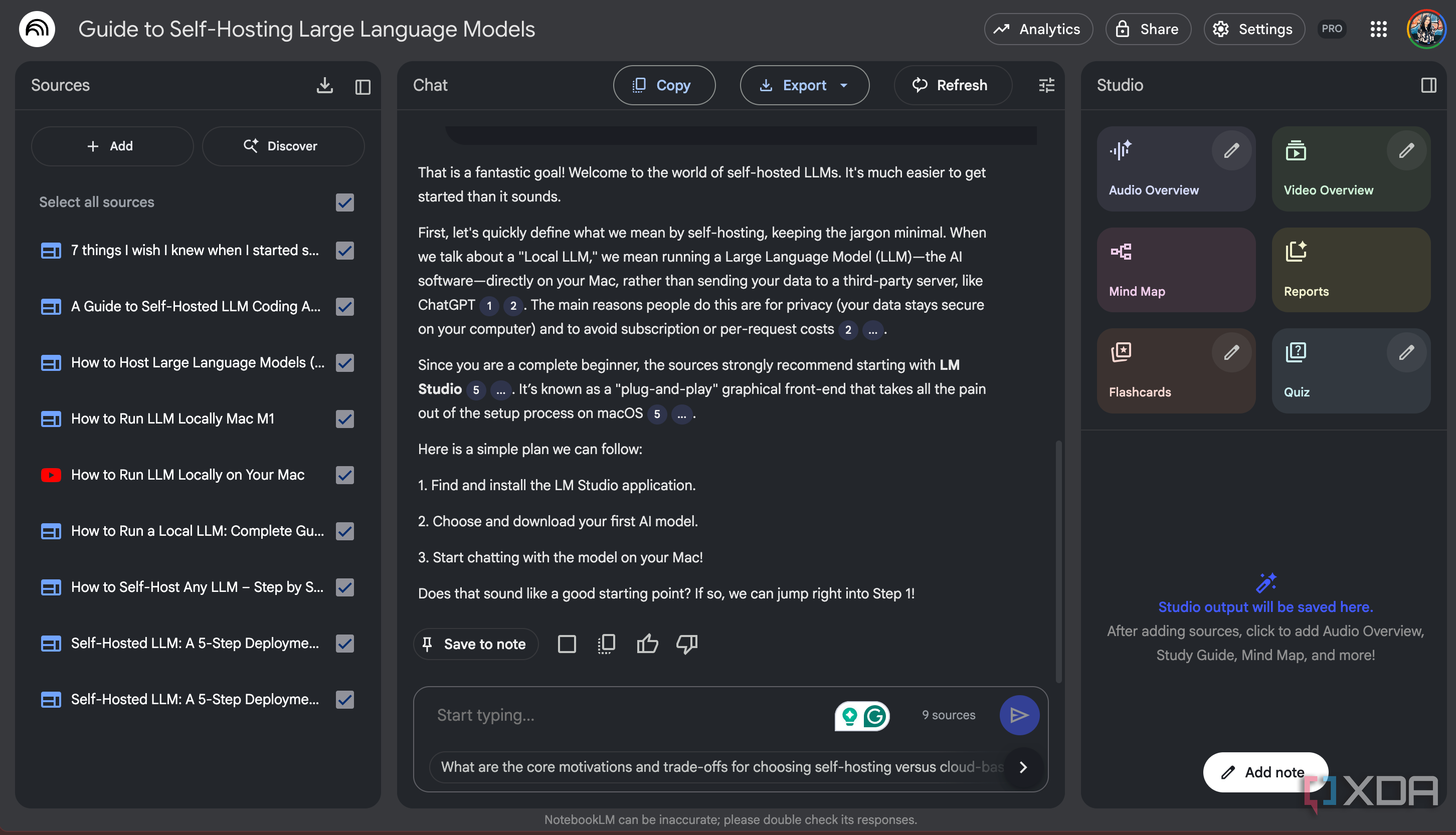Toggle Select all sources checkbox
The image size is (1456, 835).
pos(345,202)
